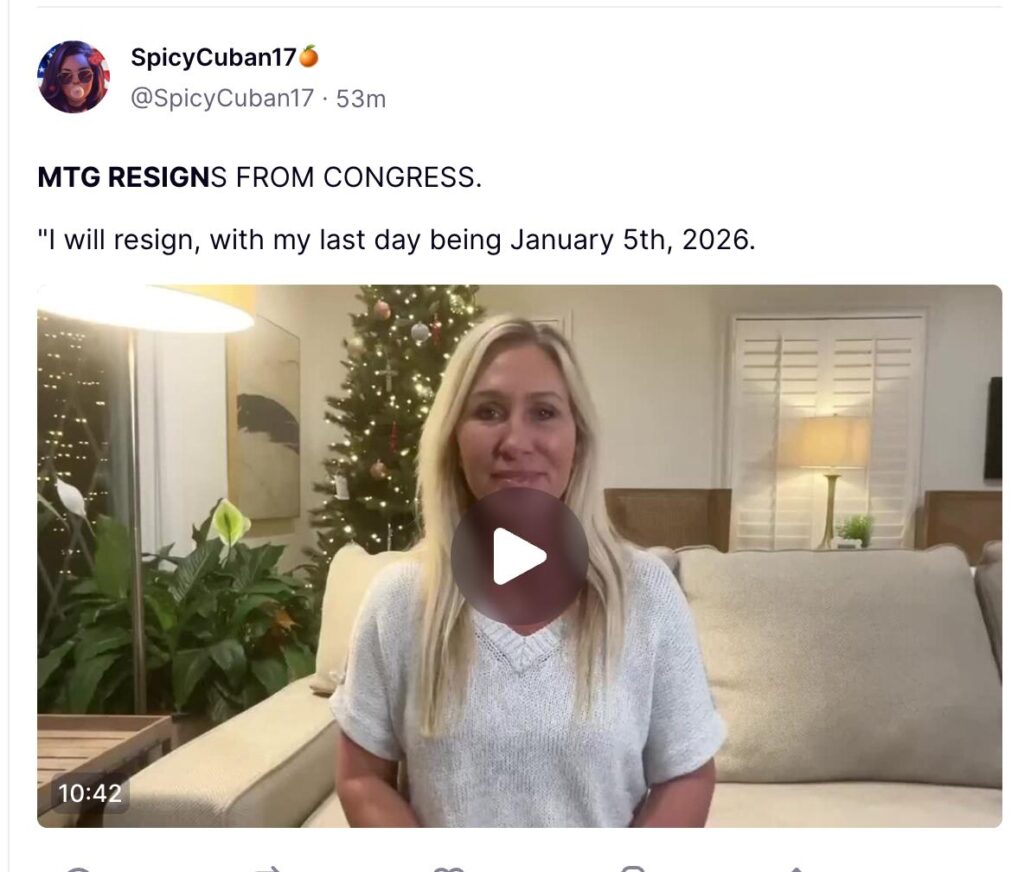Play the MTG resignation video
The width and height of the screenshot is (1024, 872).
[519, 556]
